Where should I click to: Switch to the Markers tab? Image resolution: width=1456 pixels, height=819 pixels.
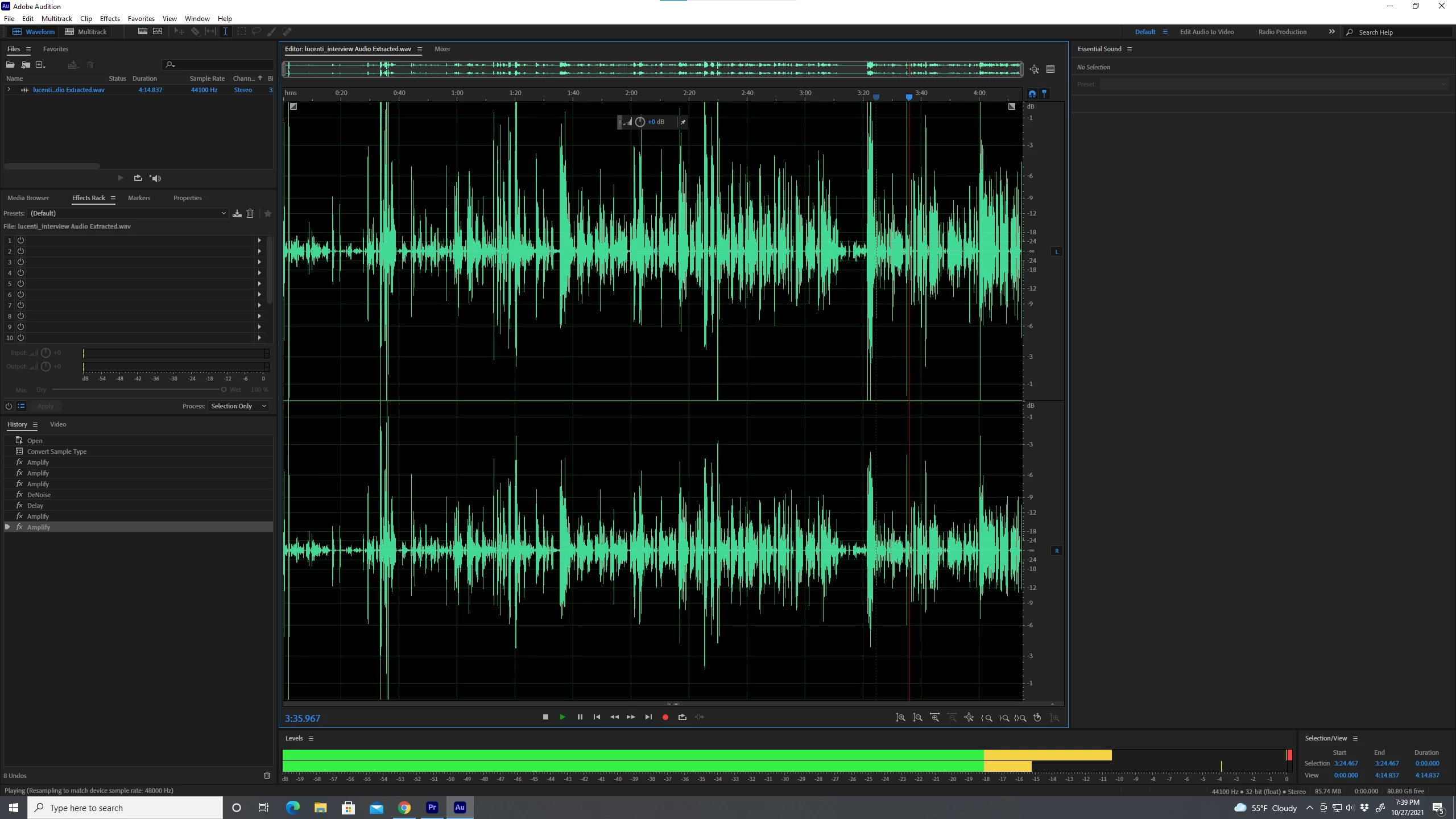pos(139,198)
